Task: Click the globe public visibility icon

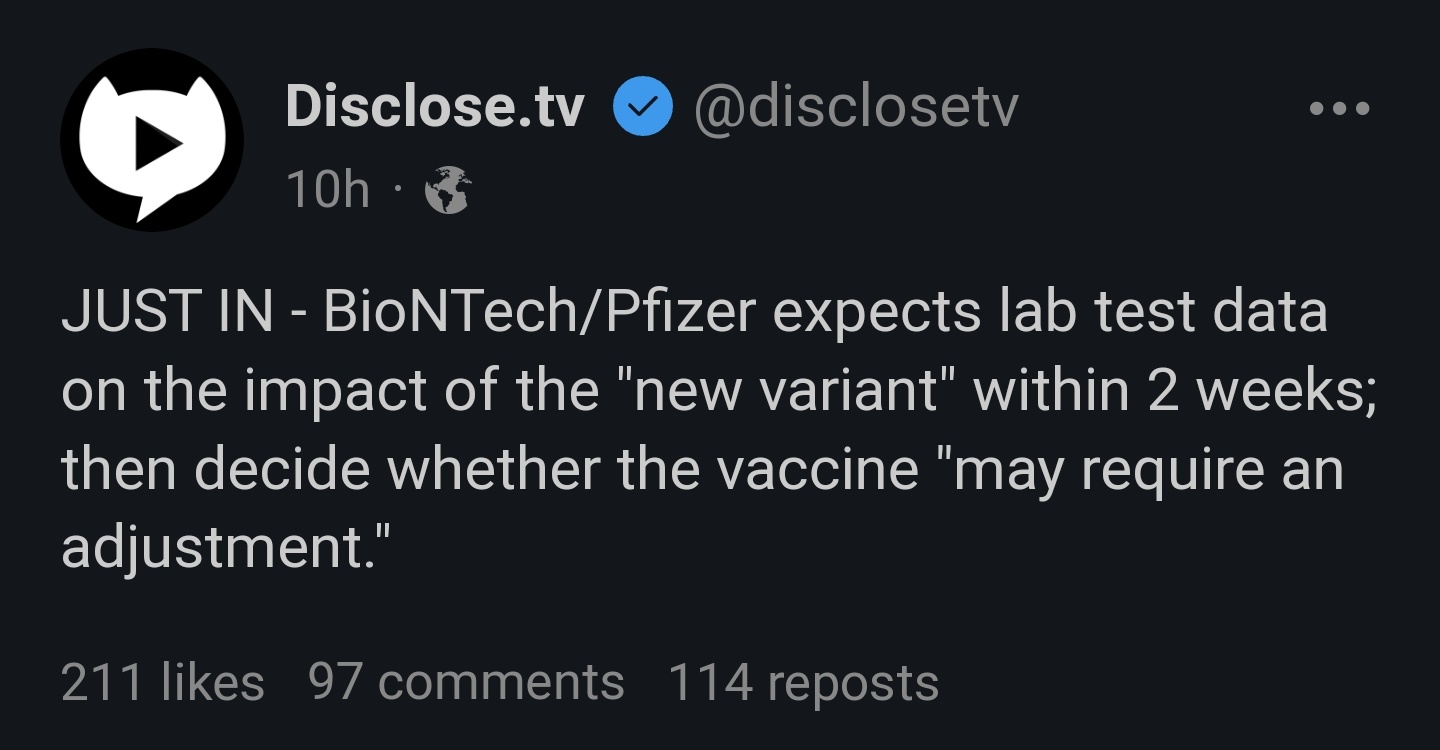Action: (x=447, y=190)
